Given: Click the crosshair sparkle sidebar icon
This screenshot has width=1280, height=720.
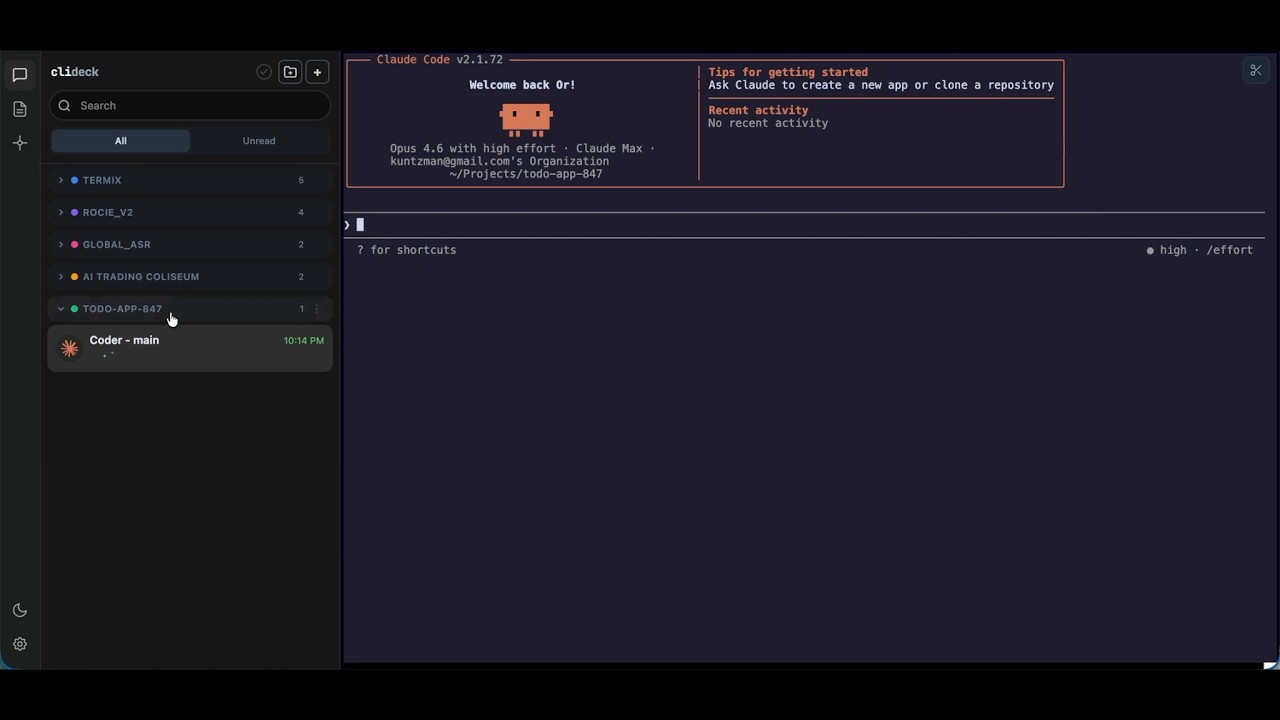Looking at the screenshot, I should (19, 143).
